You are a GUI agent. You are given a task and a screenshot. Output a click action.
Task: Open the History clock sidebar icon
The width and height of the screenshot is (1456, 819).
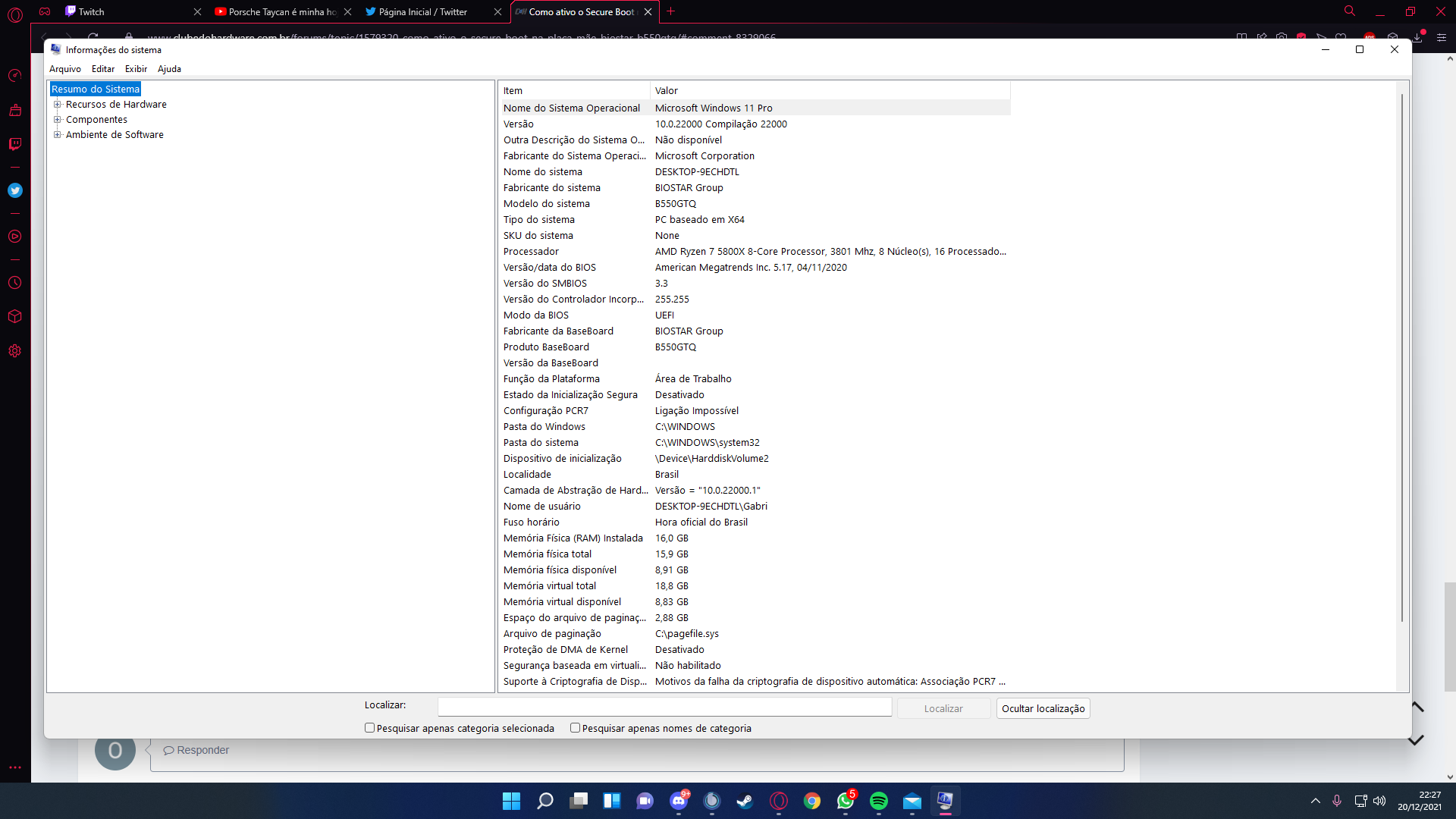click(15, 283)
